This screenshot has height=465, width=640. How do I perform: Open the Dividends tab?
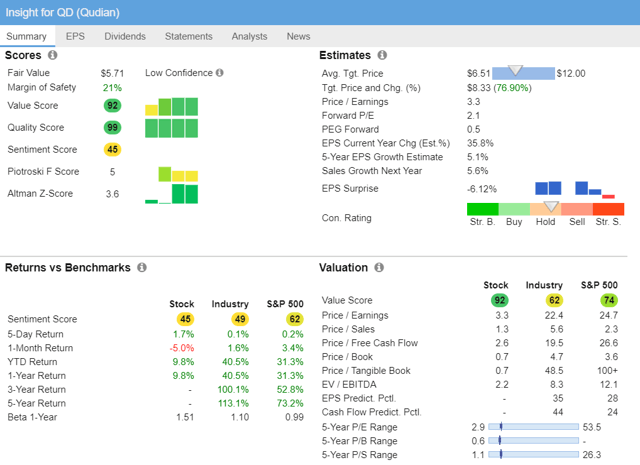point(125,36)
